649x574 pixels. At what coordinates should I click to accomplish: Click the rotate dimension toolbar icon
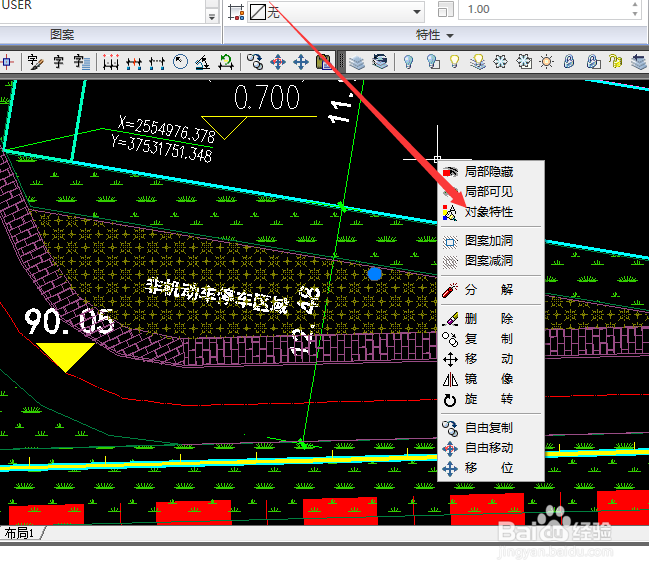pyautogui.click(x=226, y=62)
